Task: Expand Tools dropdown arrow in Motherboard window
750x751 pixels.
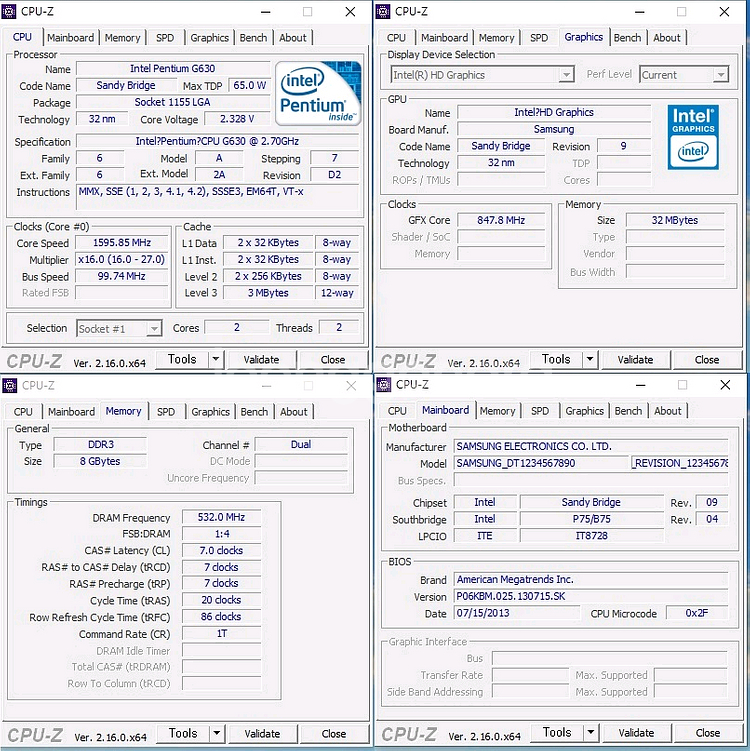Action: coord(591,733)
